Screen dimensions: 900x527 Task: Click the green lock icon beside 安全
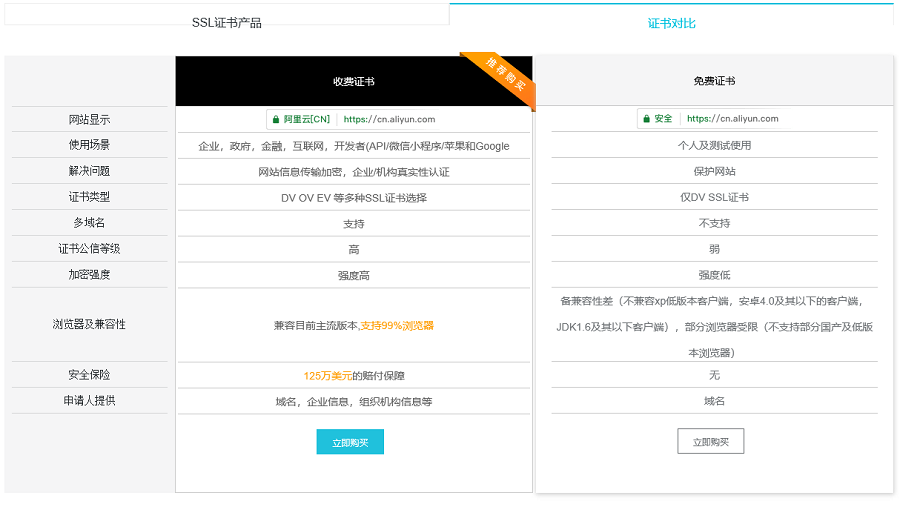pos(646,119)
